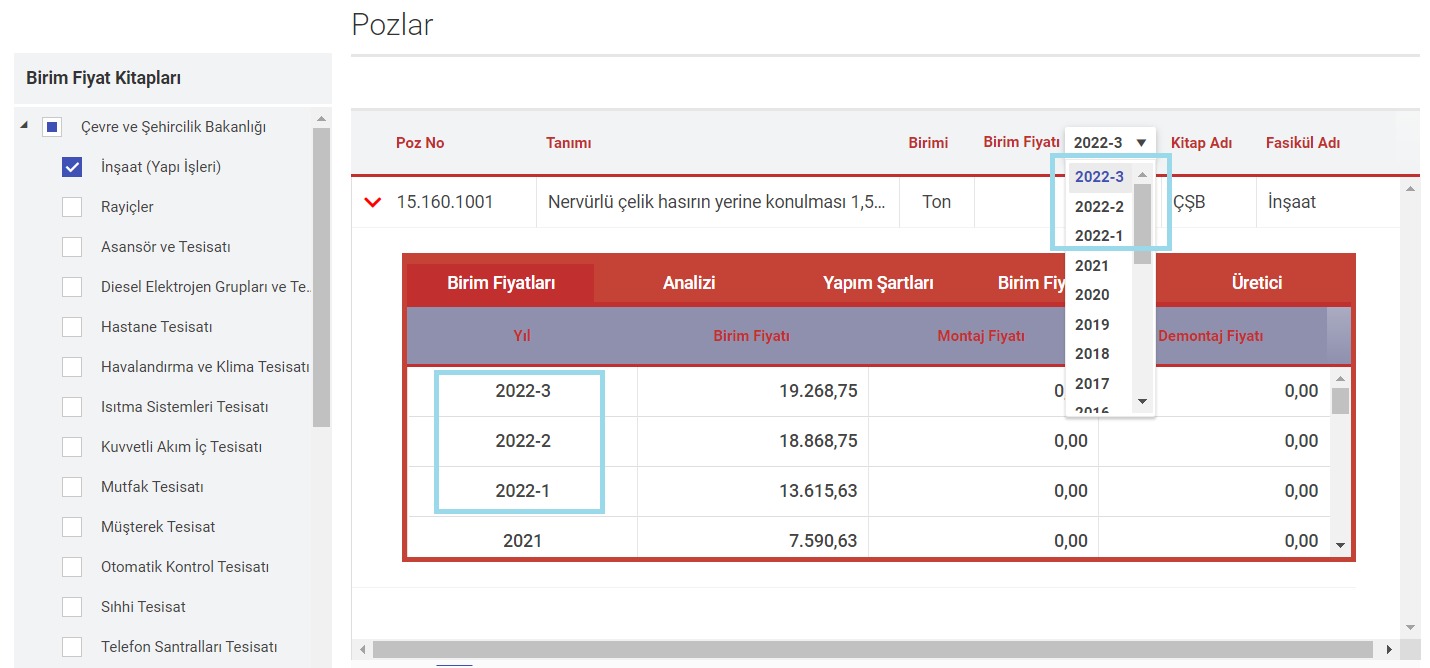Tick the Sıhhi Tesisat checkbox
This screenshot has width=1430, height=668.
[72, 607]
